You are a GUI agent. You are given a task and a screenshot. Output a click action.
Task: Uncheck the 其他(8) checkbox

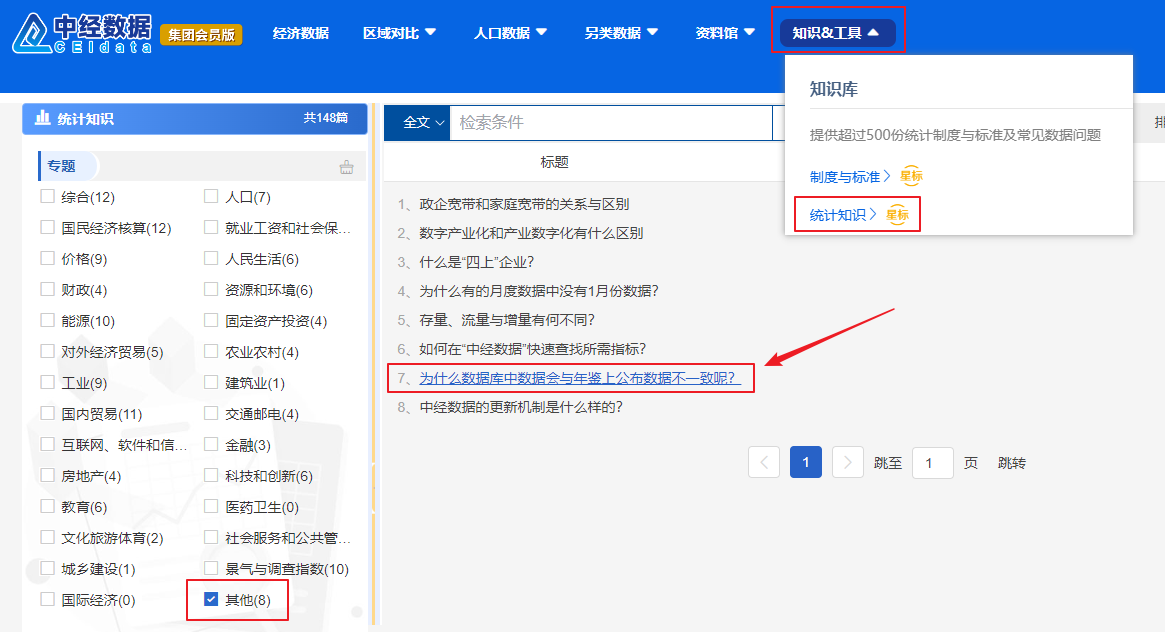pos(211,599)
